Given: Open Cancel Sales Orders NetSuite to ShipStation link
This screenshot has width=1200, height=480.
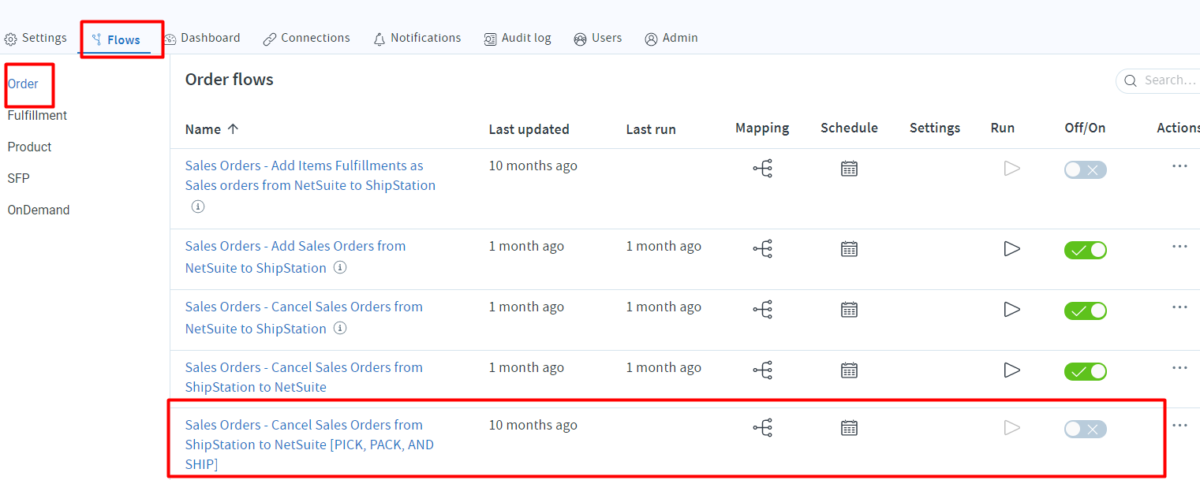Looking at the screenshot, I should pyautogui.click(x=304, y=318).
